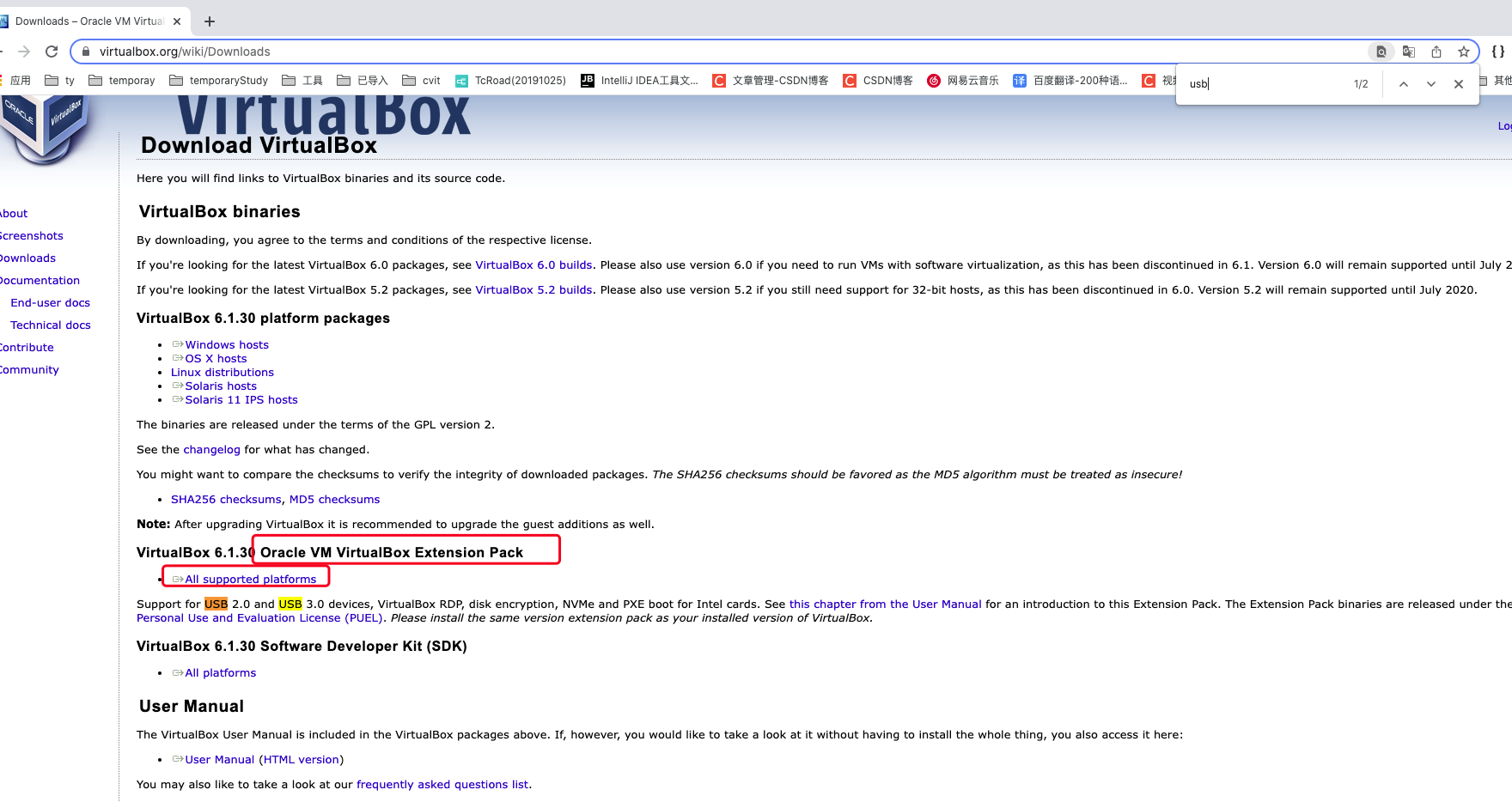Image resolution: width=1512 pixels, height=802 pixels.
Task: Go to the next find match
Action: (1431, 84)
